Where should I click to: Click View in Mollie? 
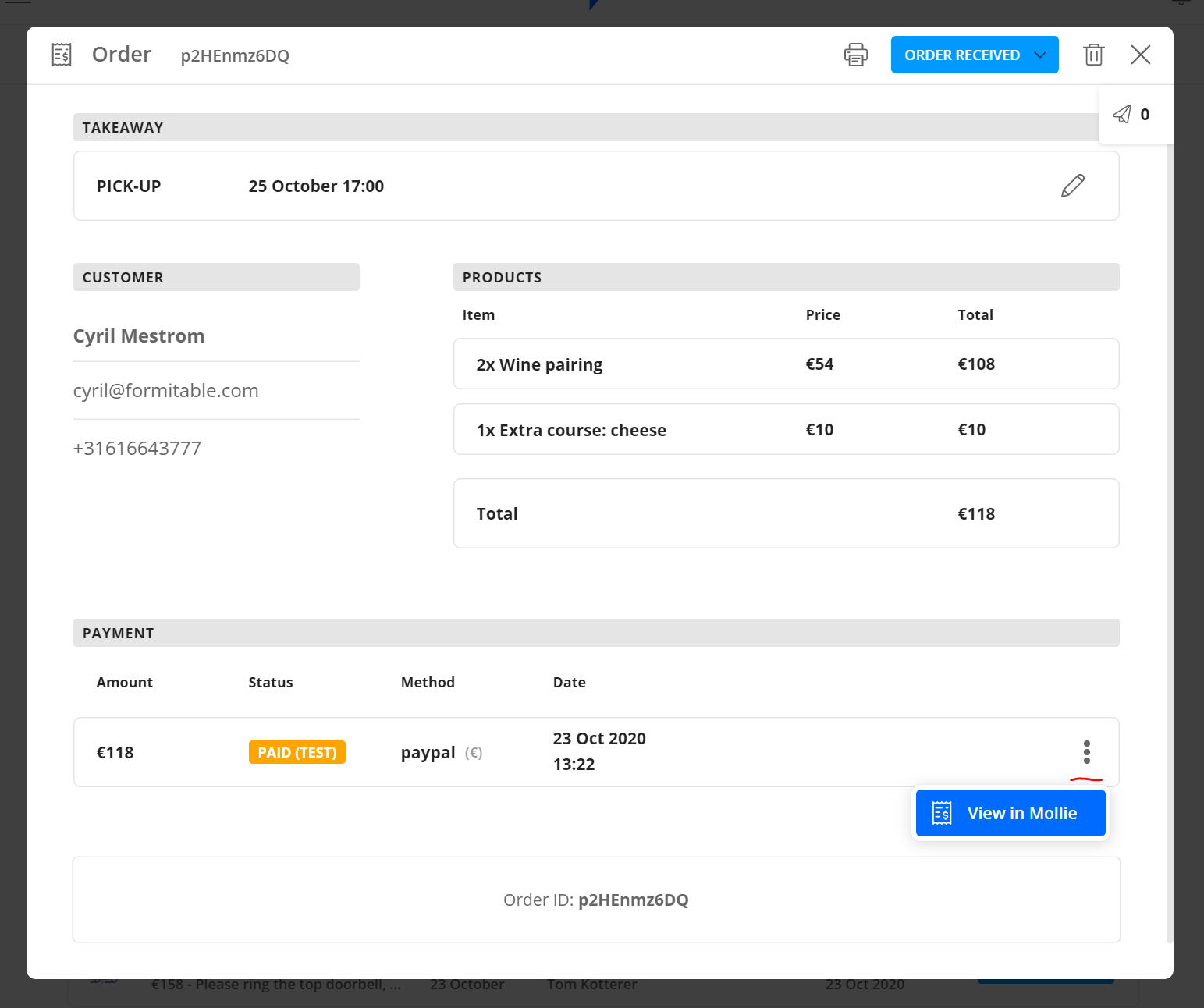pyautogui.click(x=1010, y=813)
